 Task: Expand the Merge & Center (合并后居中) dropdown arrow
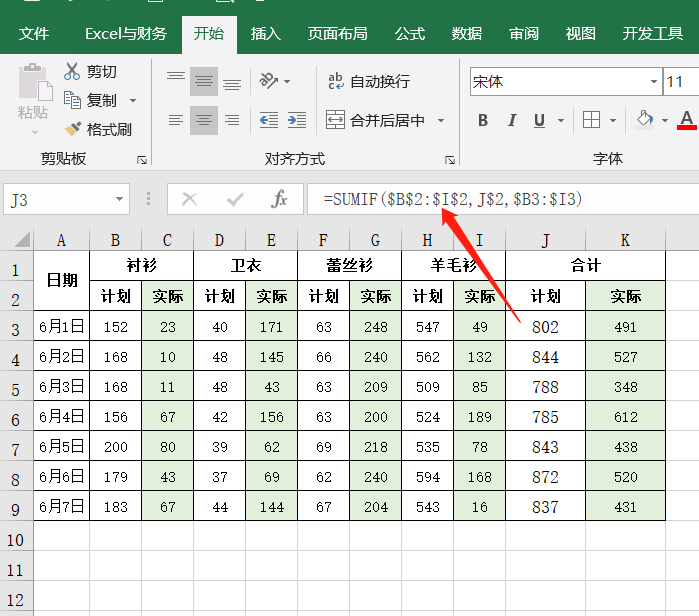point(441,121)
